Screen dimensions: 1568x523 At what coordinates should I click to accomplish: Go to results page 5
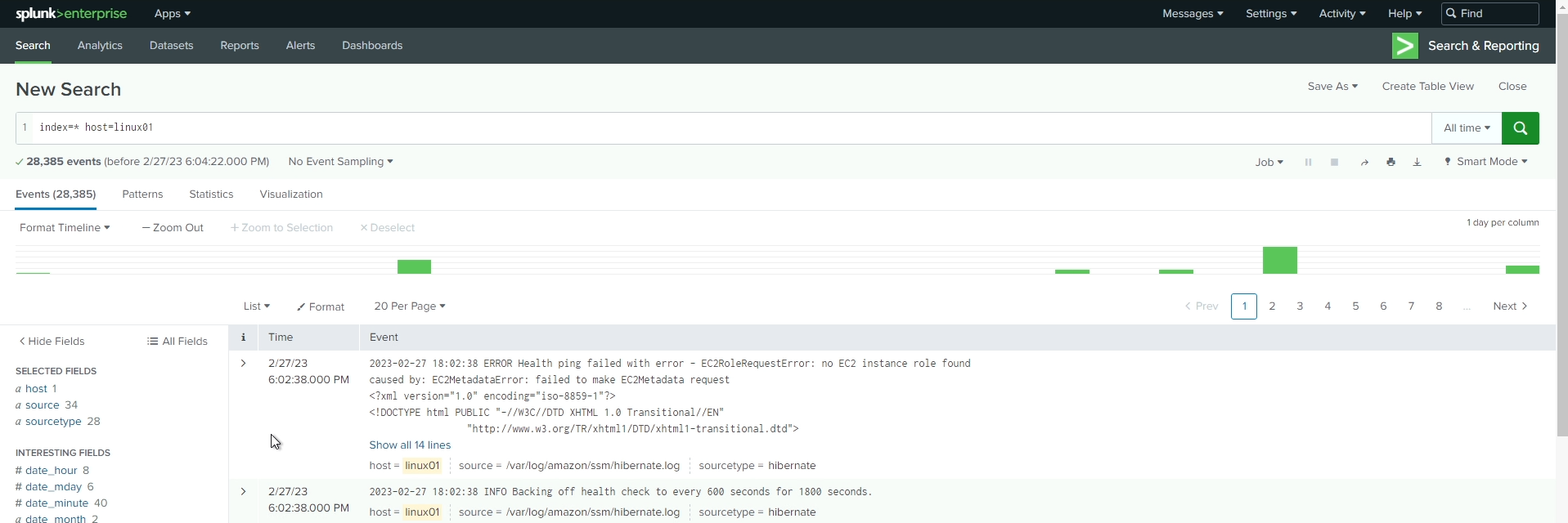tap(1355, 306)
